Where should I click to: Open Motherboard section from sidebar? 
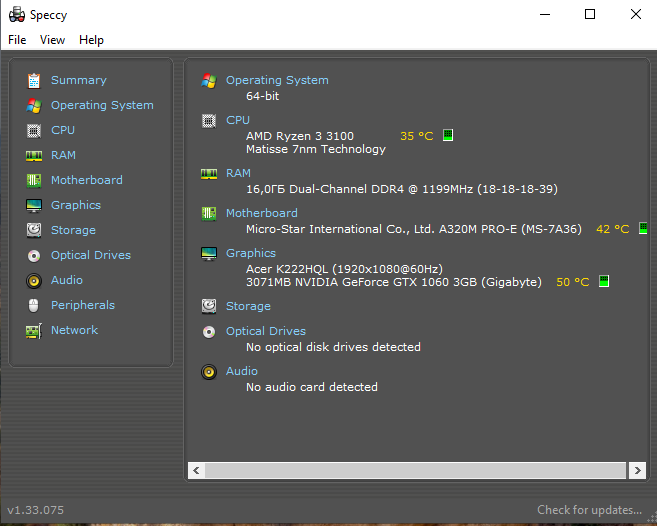coord(87,180)
